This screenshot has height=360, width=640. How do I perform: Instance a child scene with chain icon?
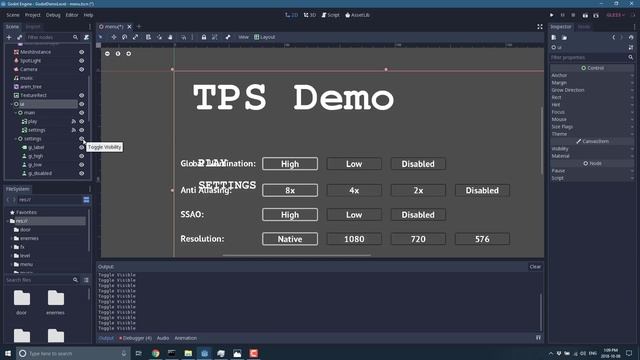pos(19,37)
